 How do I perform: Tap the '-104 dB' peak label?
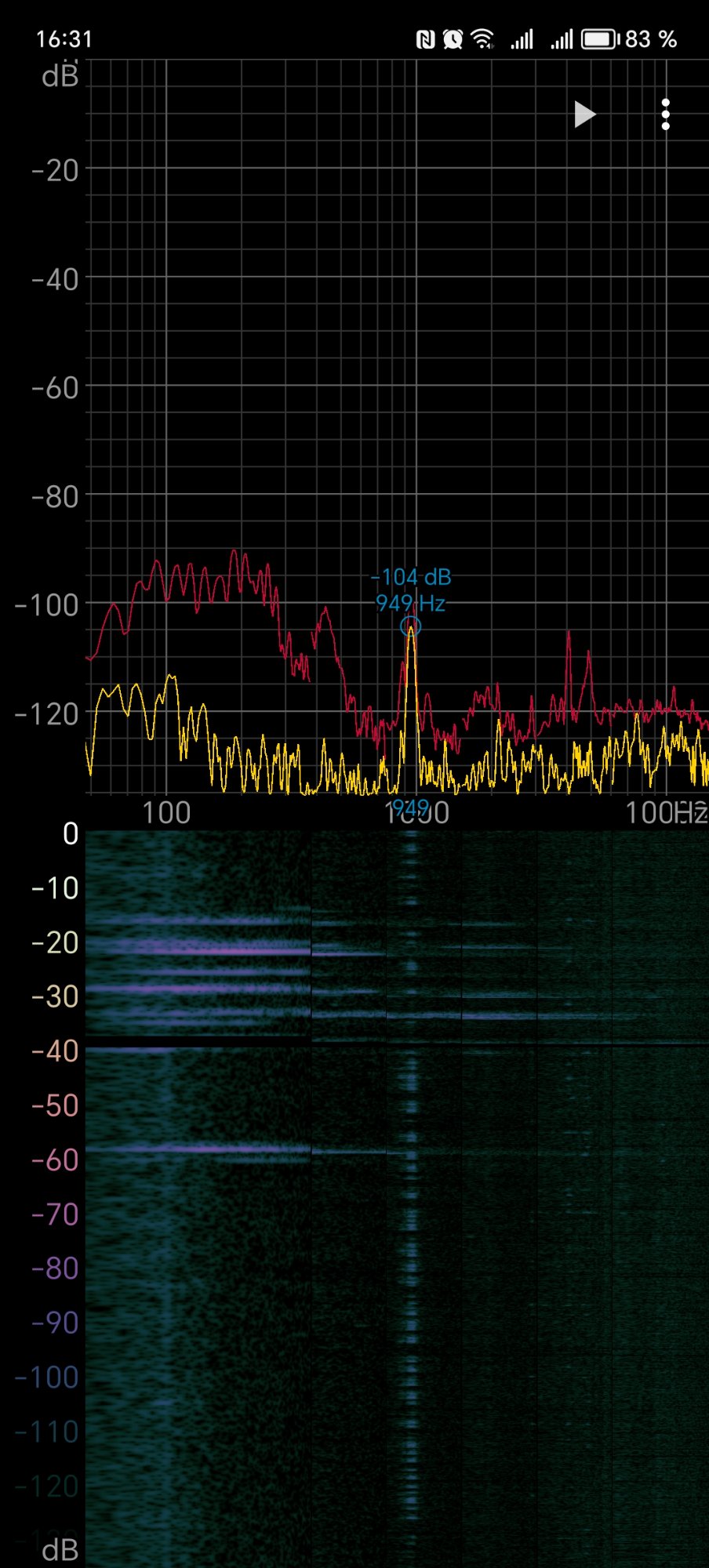411,578
